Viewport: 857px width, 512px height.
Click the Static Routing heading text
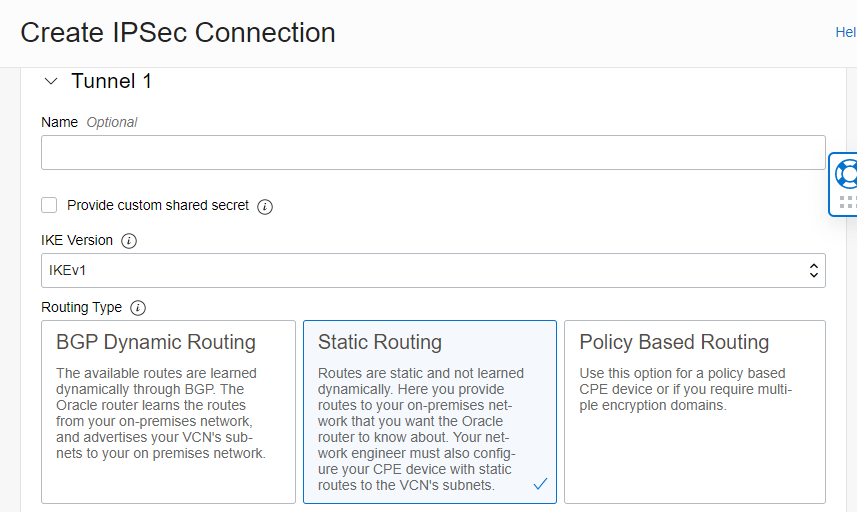pos(380,342)
